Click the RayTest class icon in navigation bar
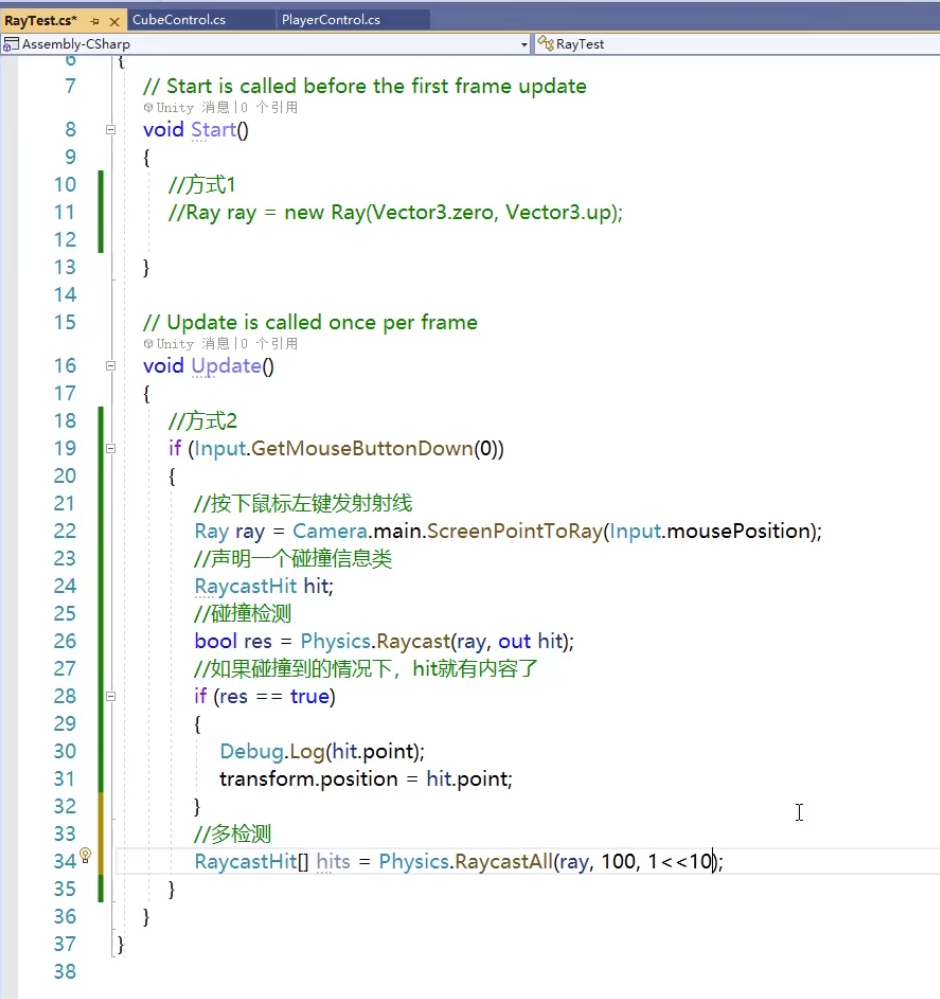940x999 pixels. 545,44
